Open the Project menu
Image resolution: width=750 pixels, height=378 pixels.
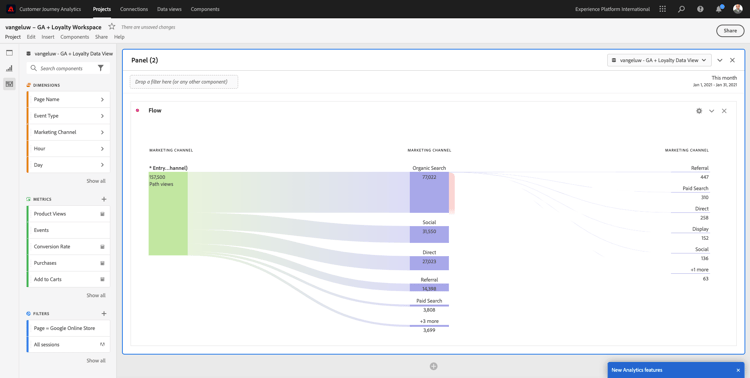(13, 37)
